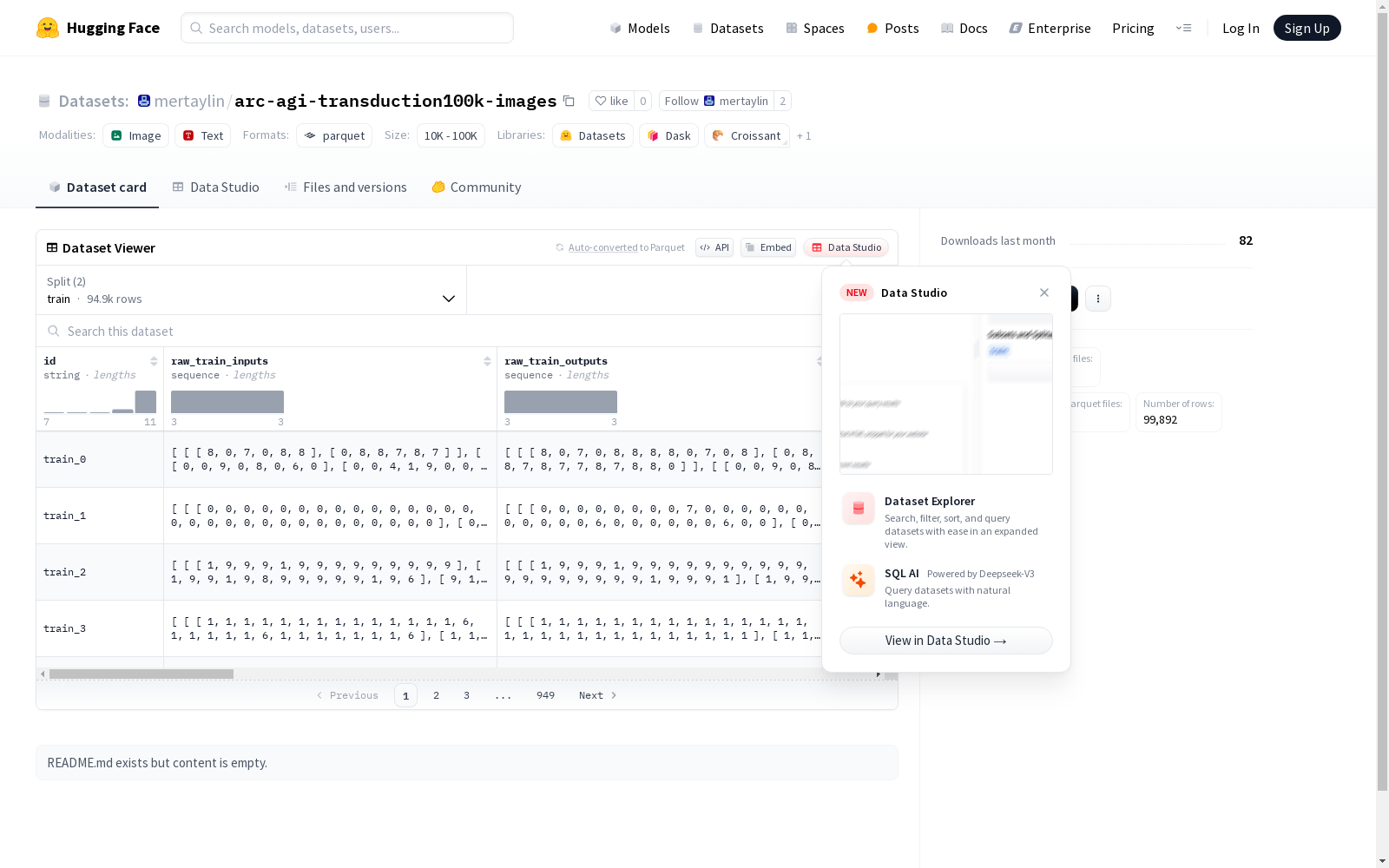The image size is (1389, 868).
Task: Click the table's right scroll arrow
Action: click(x=879, y=674)
